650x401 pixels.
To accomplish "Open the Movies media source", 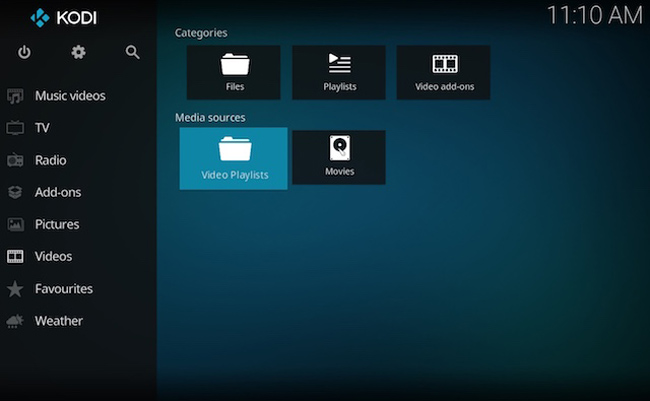I will (x=339, y=158).
